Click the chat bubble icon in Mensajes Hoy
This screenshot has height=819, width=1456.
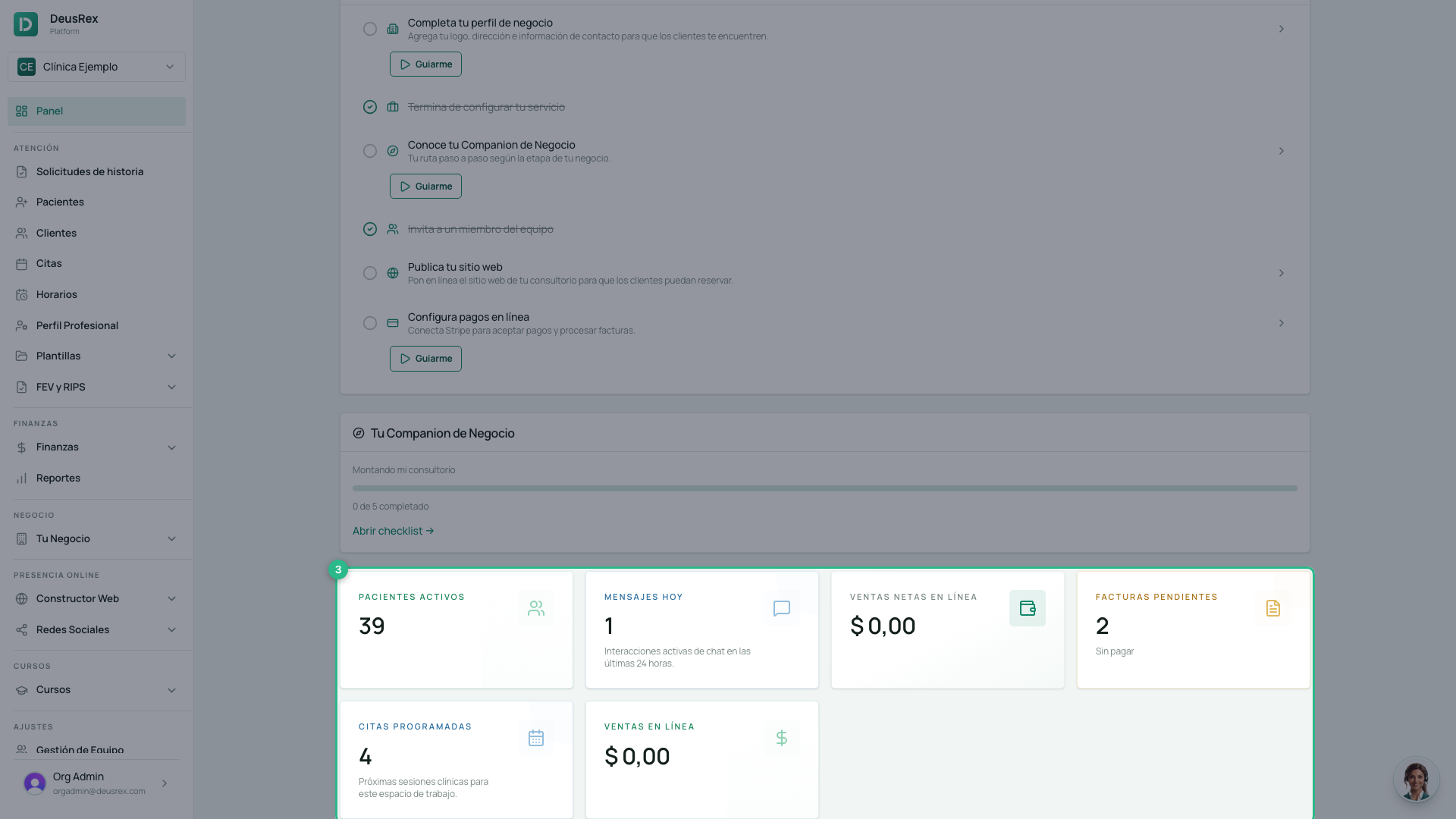[x=781, y=608]
